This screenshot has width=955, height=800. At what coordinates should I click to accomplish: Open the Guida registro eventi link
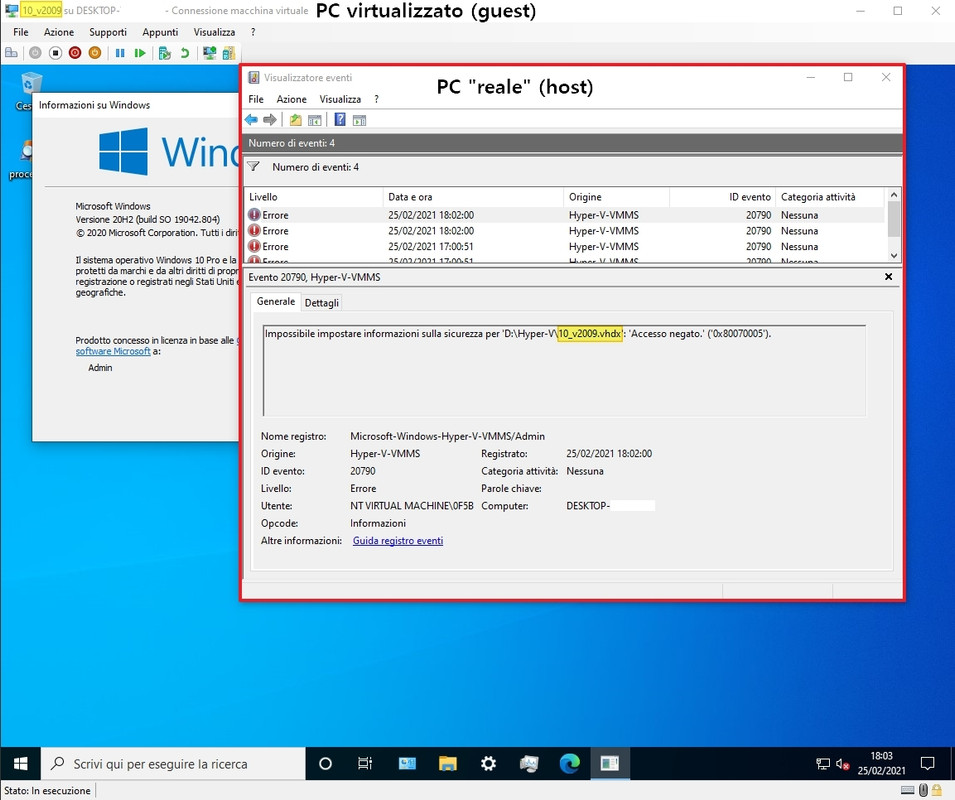click(x=398, y=541)
